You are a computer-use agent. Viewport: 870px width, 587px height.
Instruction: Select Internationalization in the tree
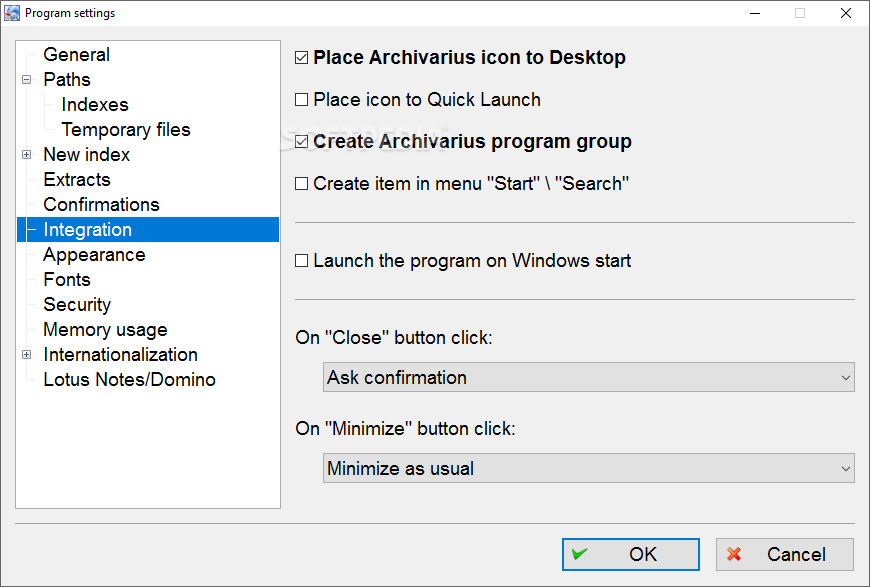pos(120,355)
